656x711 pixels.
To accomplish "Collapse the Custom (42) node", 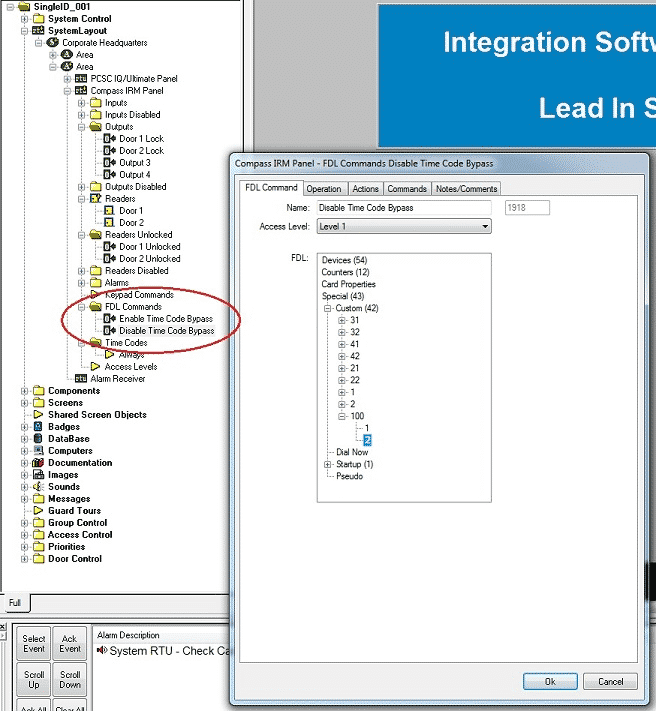I will [328, 308].
